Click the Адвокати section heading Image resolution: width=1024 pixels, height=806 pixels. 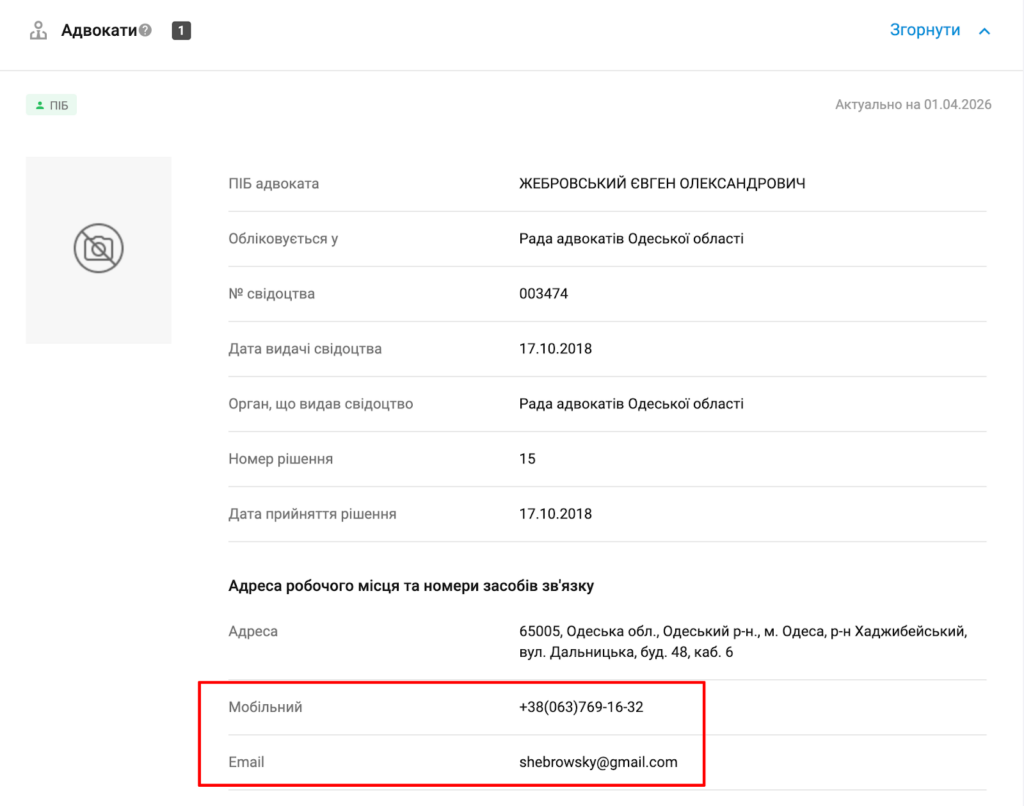[98, 30]
